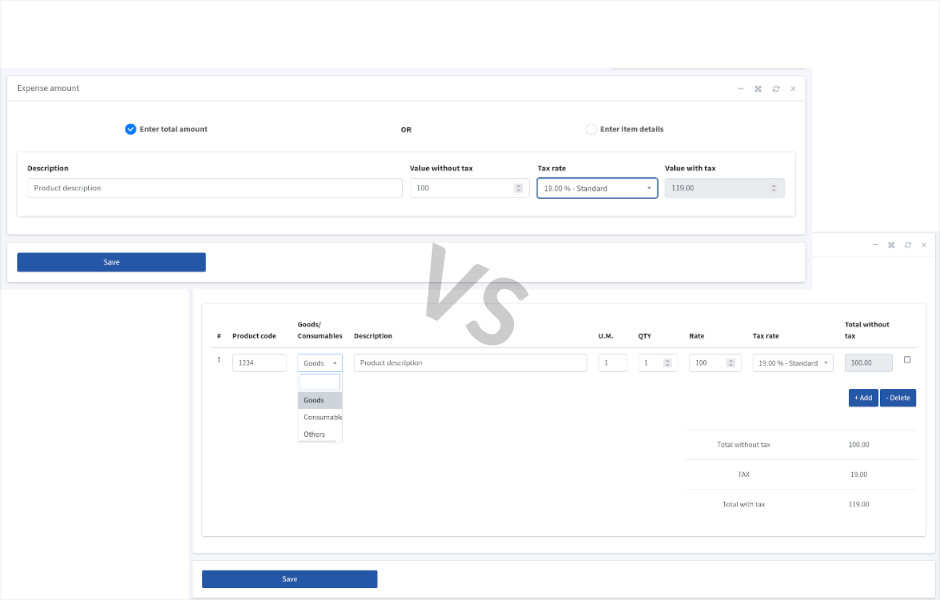Click the Rate field stepper arrows
The height and width of the screenshot is (600, 940).
(x=730, y=363)
